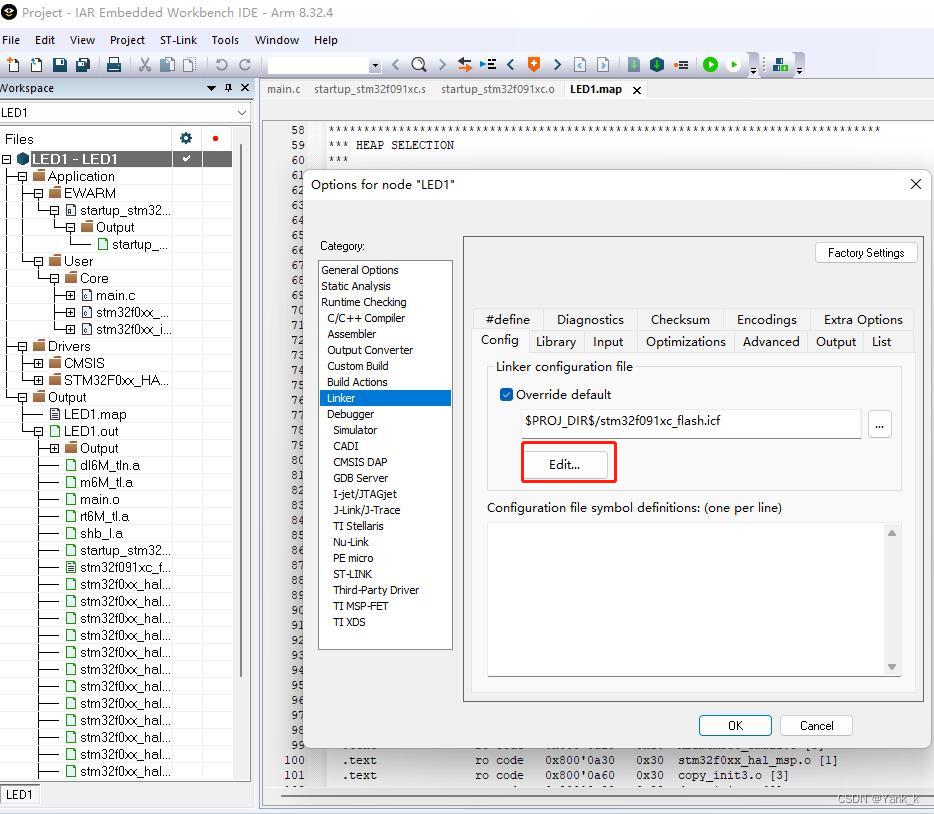Click the browse ... button for icf file
934x814 pixels.
pyautogui.click(x=879, y=425)
